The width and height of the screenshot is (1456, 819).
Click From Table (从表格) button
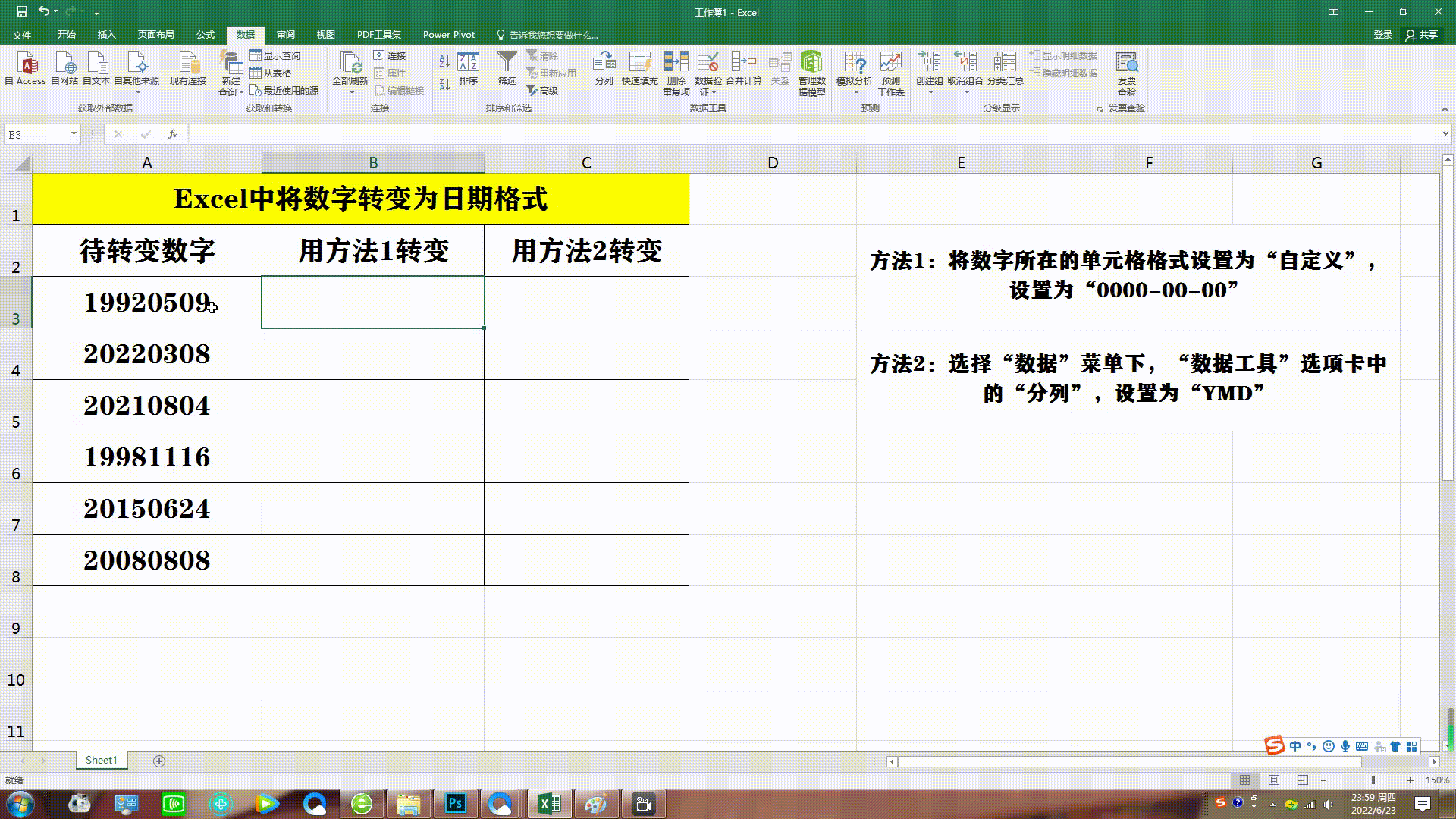pos(271,73)
